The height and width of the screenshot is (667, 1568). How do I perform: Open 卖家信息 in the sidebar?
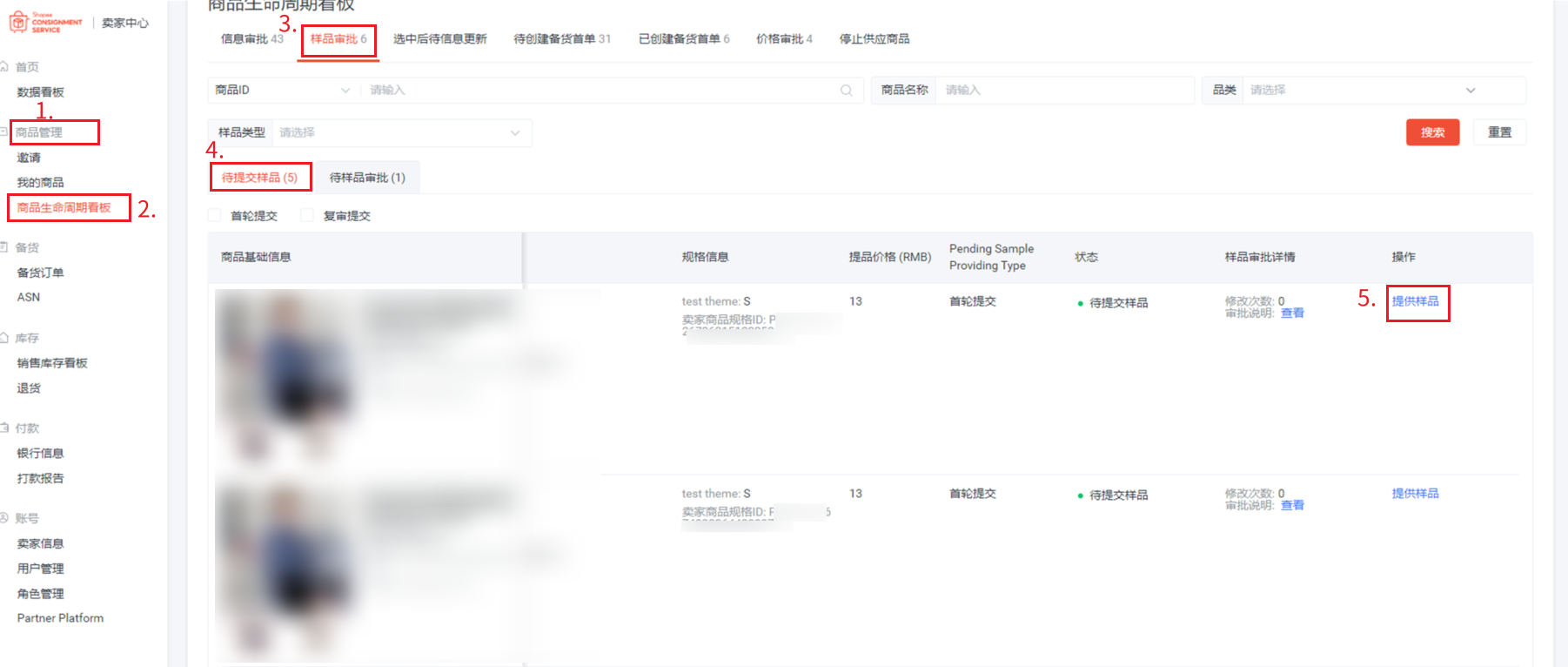click(40, 544)
